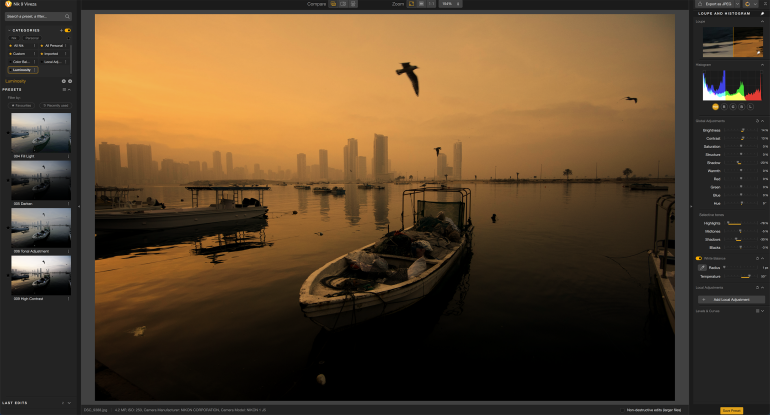Reset the White Balance section
This screenshot has height=415, width=770.
click(757, 258)
